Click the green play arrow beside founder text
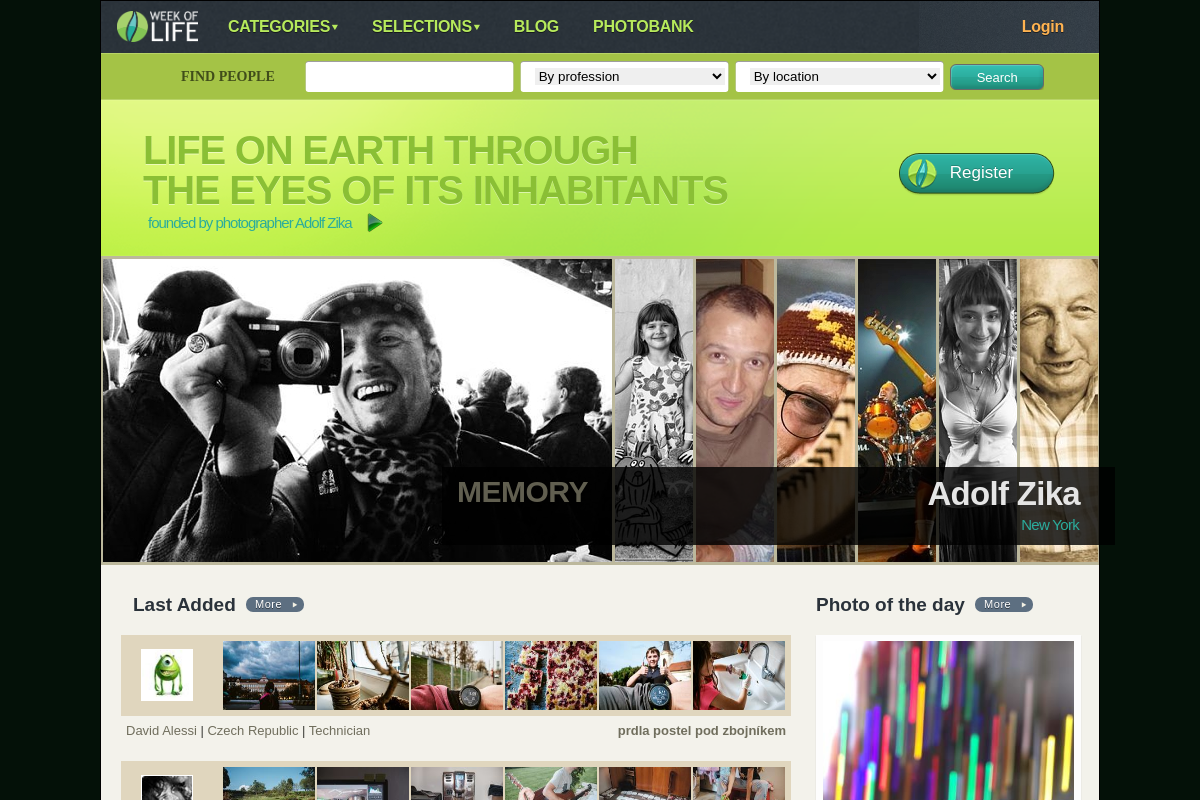 375,223
